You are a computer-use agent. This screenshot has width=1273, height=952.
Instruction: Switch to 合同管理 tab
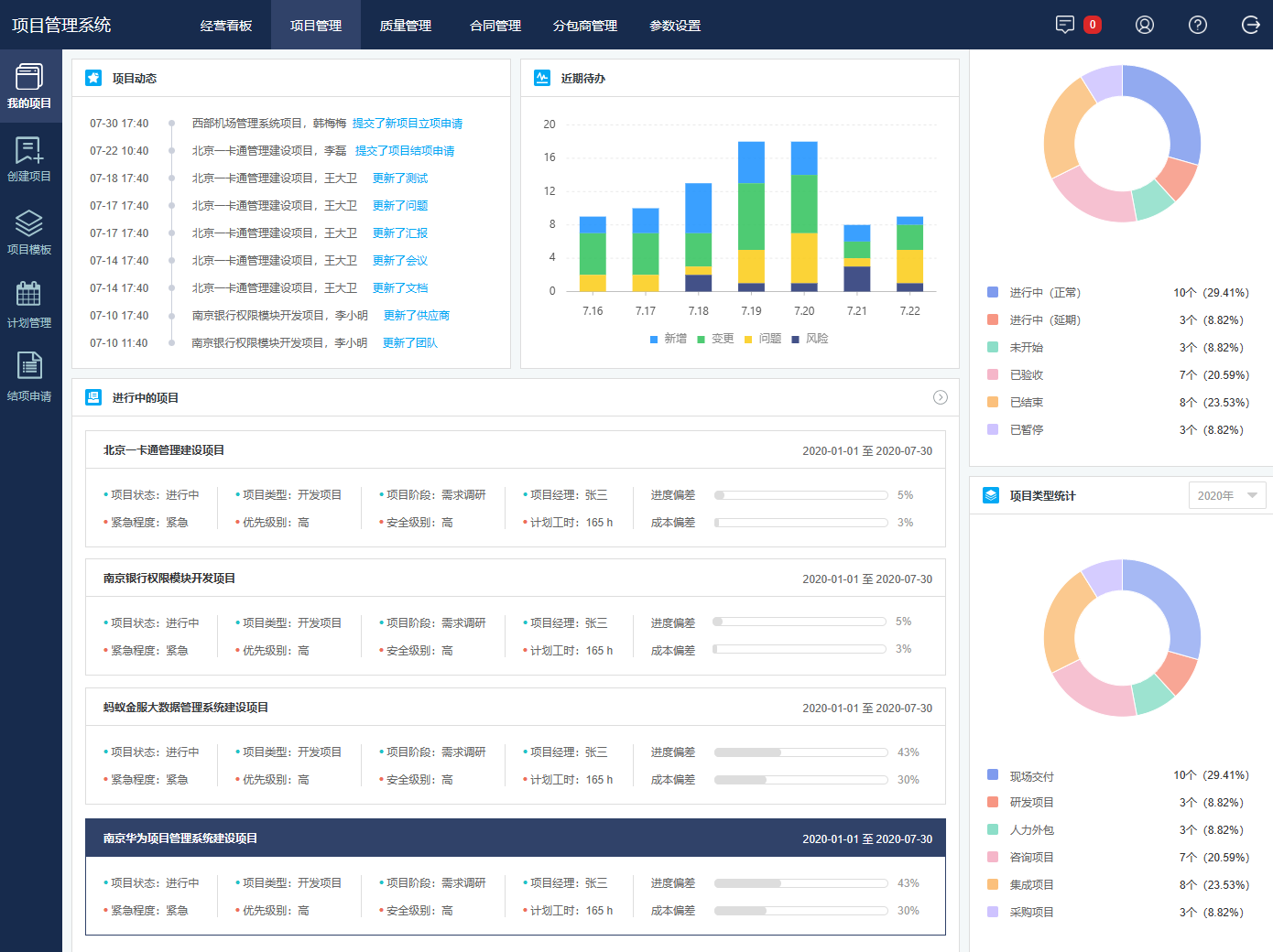click(x=495, y=25)
